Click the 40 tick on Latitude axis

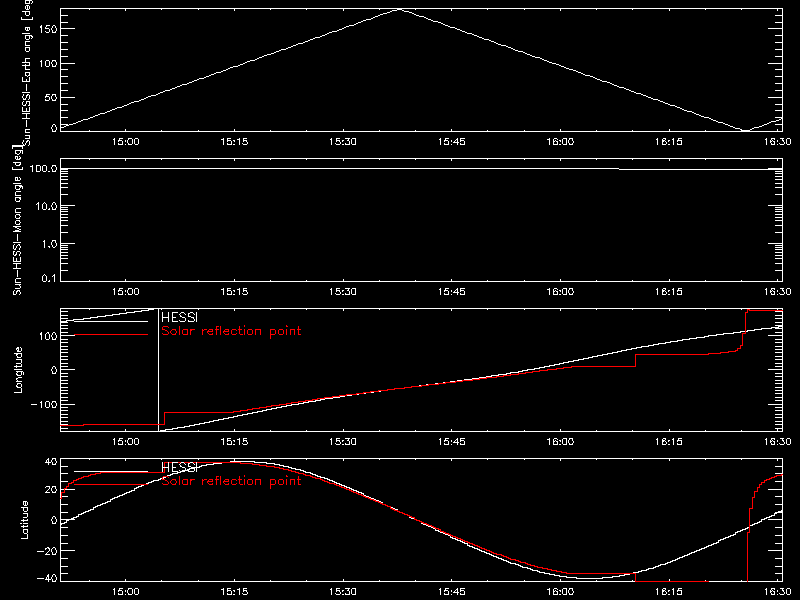coord(51,462)
